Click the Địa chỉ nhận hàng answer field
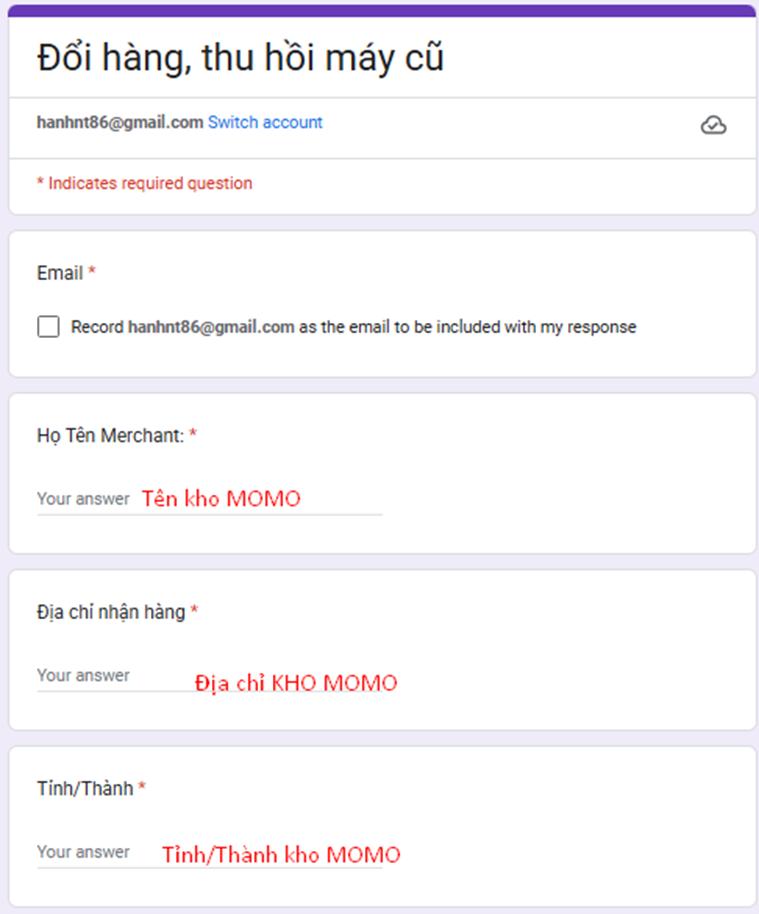The image size is (759, 914). tap(210, 676)
